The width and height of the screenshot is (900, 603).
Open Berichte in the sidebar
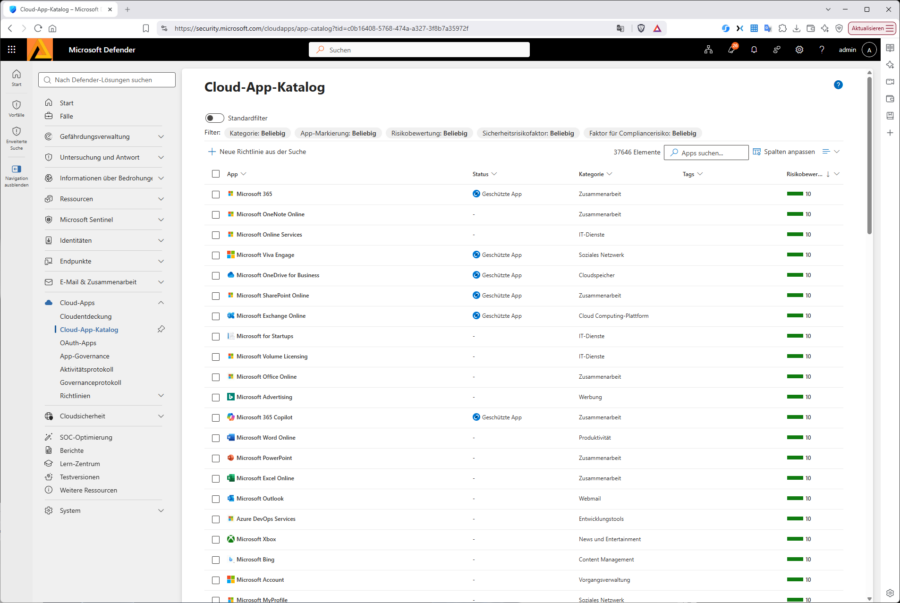coord(71,450)
